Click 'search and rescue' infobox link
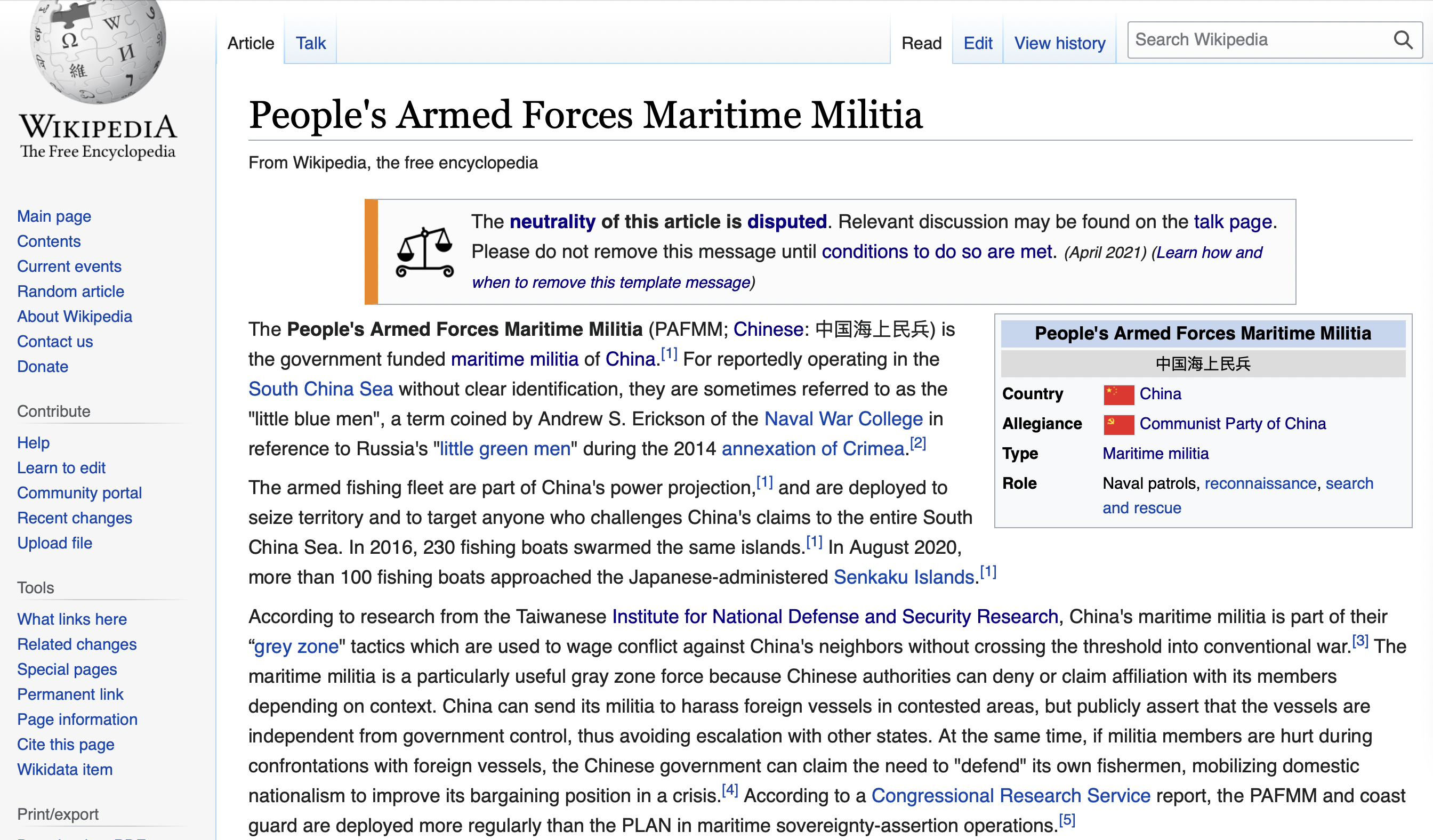1433x840 pixels. (1238, 495)
